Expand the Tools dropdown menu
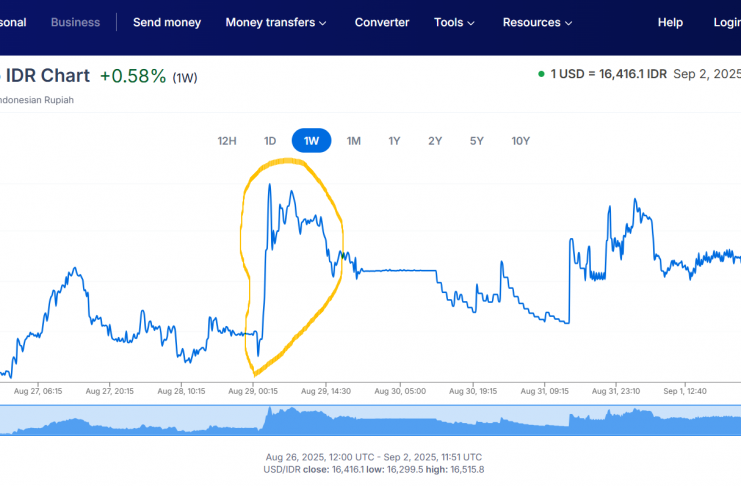The image size is (741, 486). (x=454, y=22)
